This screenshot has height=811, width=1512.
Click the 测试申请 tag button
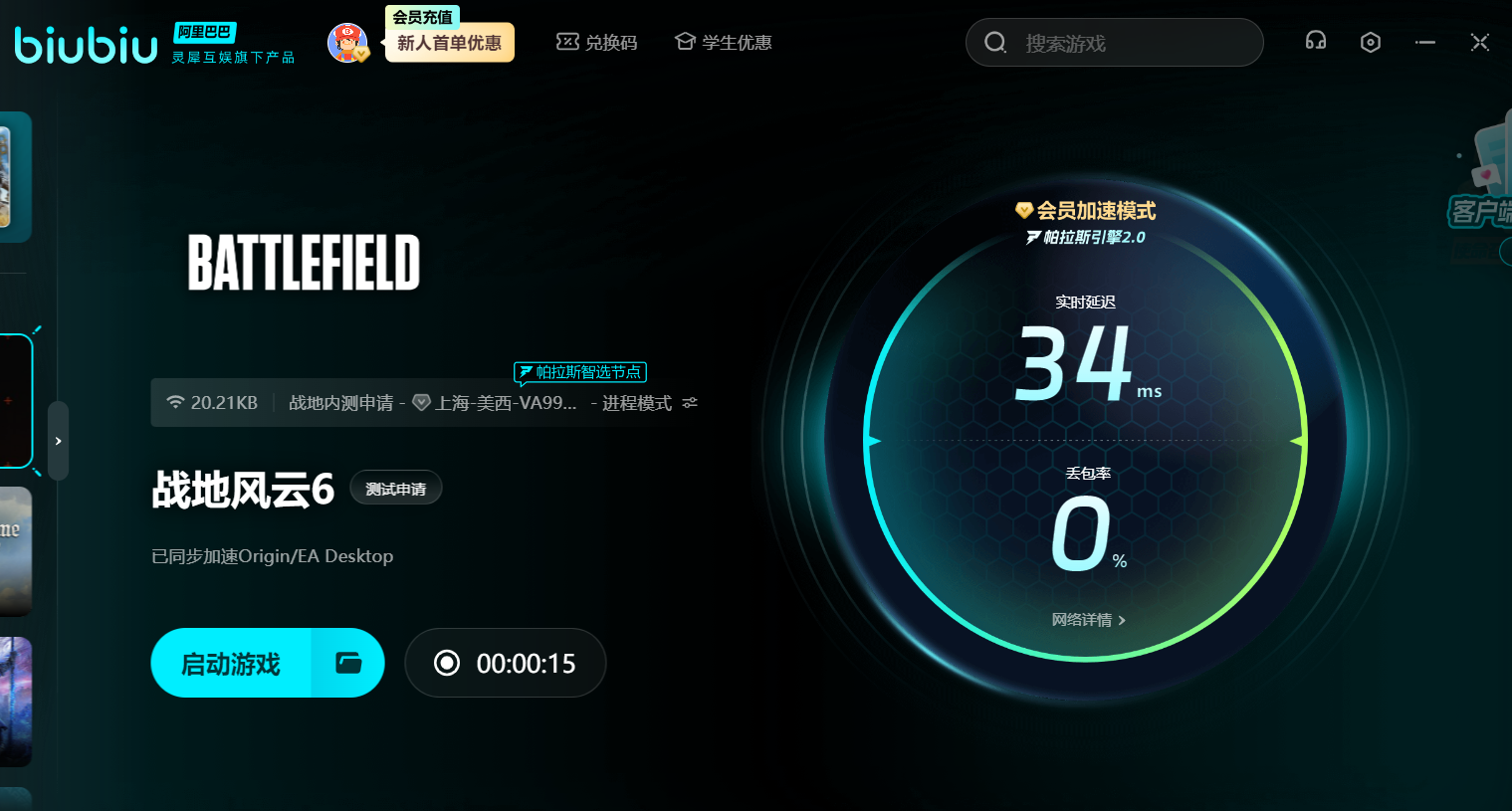395,489
